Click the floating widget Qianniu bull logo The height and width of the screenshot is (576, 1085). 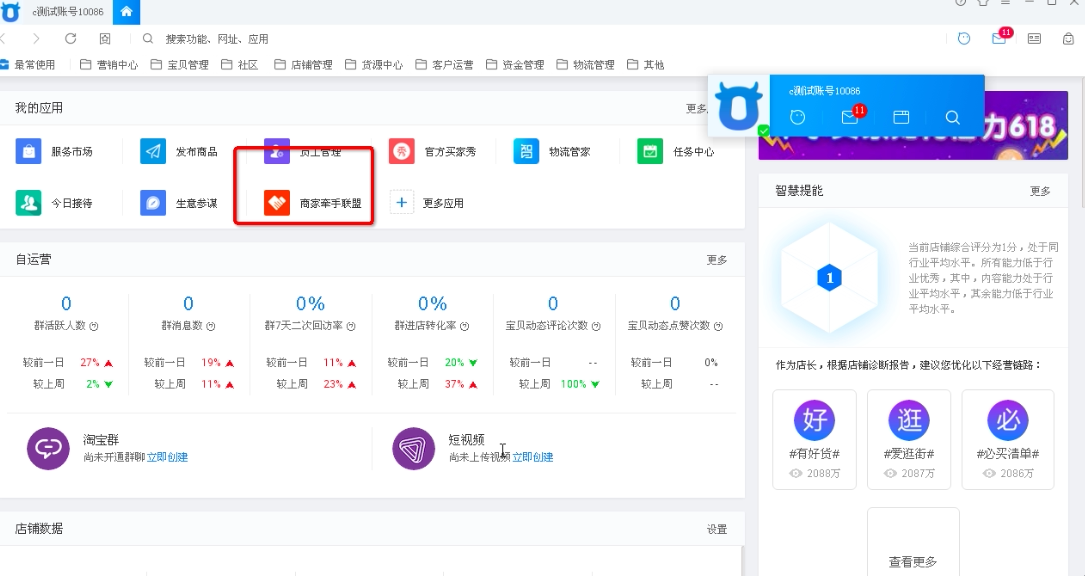coord(739,106)
